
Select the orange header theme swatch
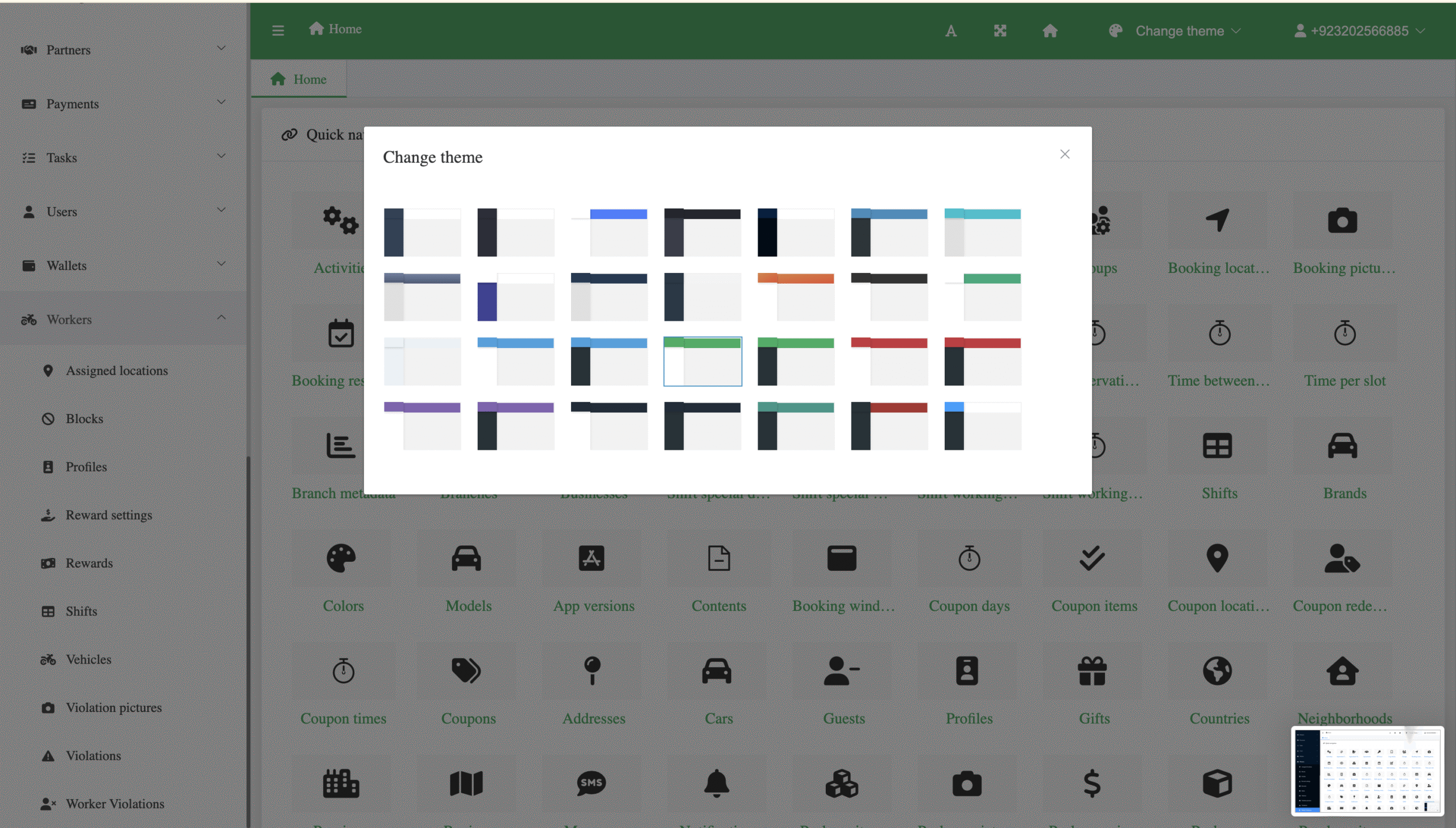pos(796,297)
